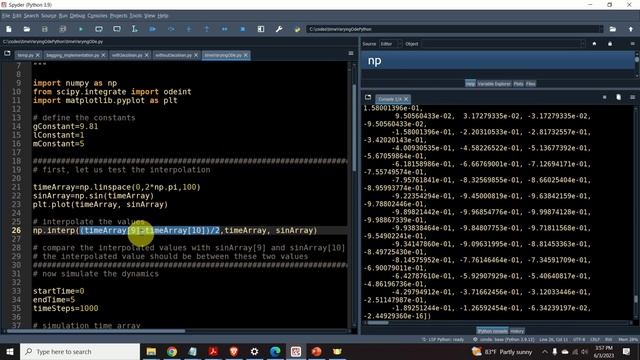Open Chrome from the taskbar
Image resolution: width=640 pixels, height=360 pixels.
click(172, 351)
